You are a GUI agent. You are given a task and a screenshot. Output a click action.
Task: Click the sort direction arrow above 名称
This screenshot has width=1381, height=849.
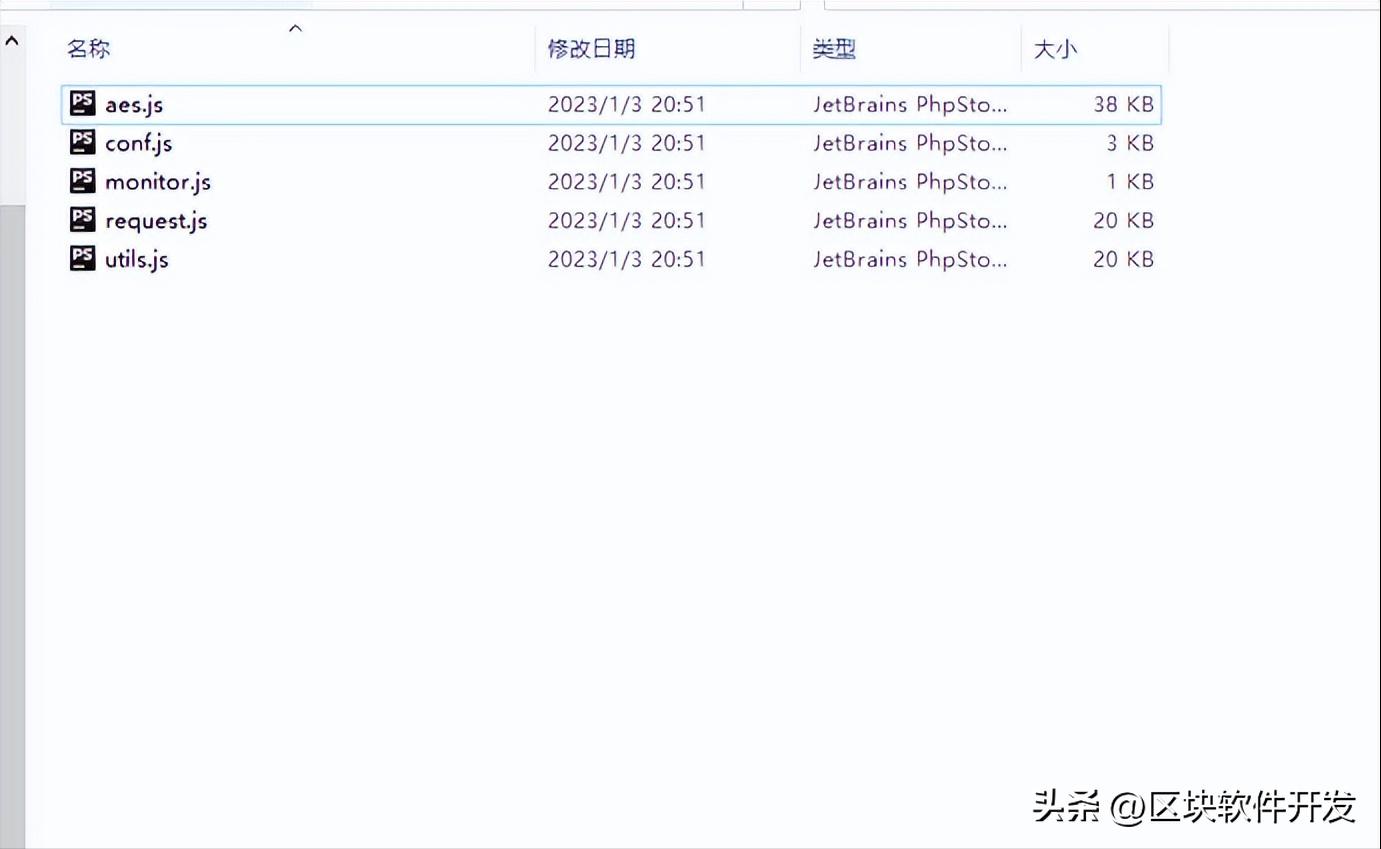[295, 28]
